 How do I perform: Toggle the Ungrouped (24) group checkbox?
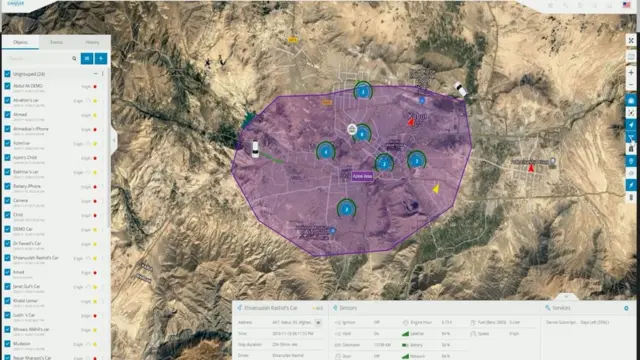(x=7, y=74)
